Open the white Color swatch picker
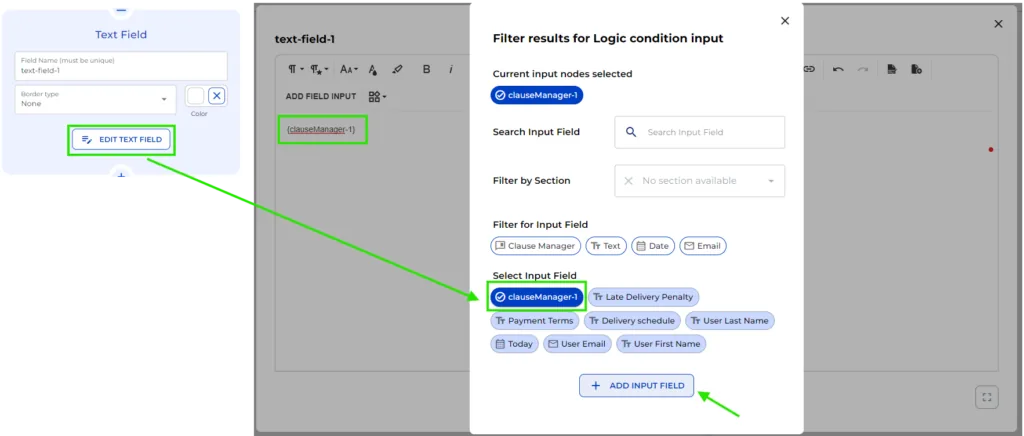1024x436 pixels. [195, 96]
